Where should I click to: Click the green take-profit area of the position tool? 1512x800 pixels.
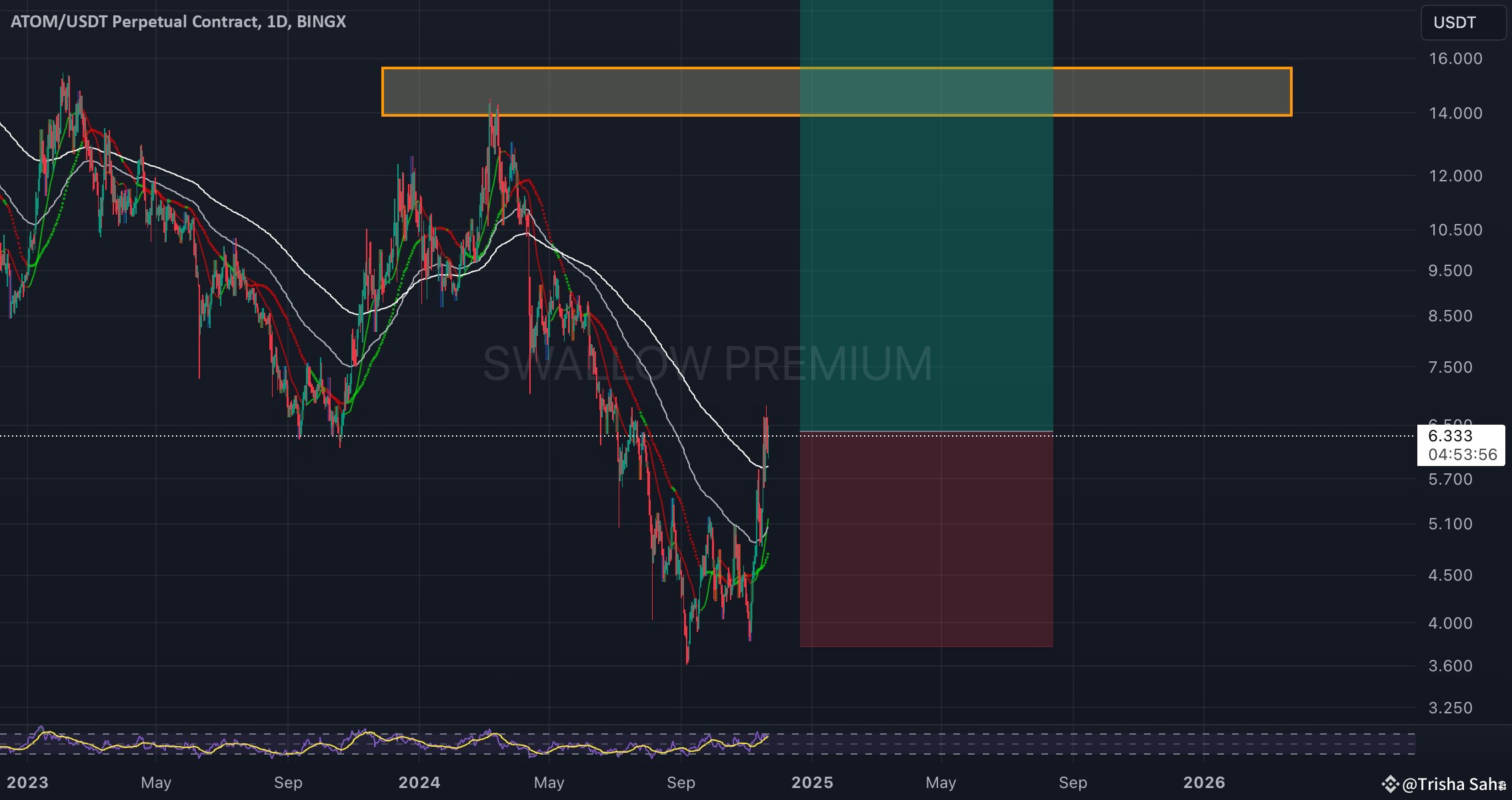click(927, 267)
